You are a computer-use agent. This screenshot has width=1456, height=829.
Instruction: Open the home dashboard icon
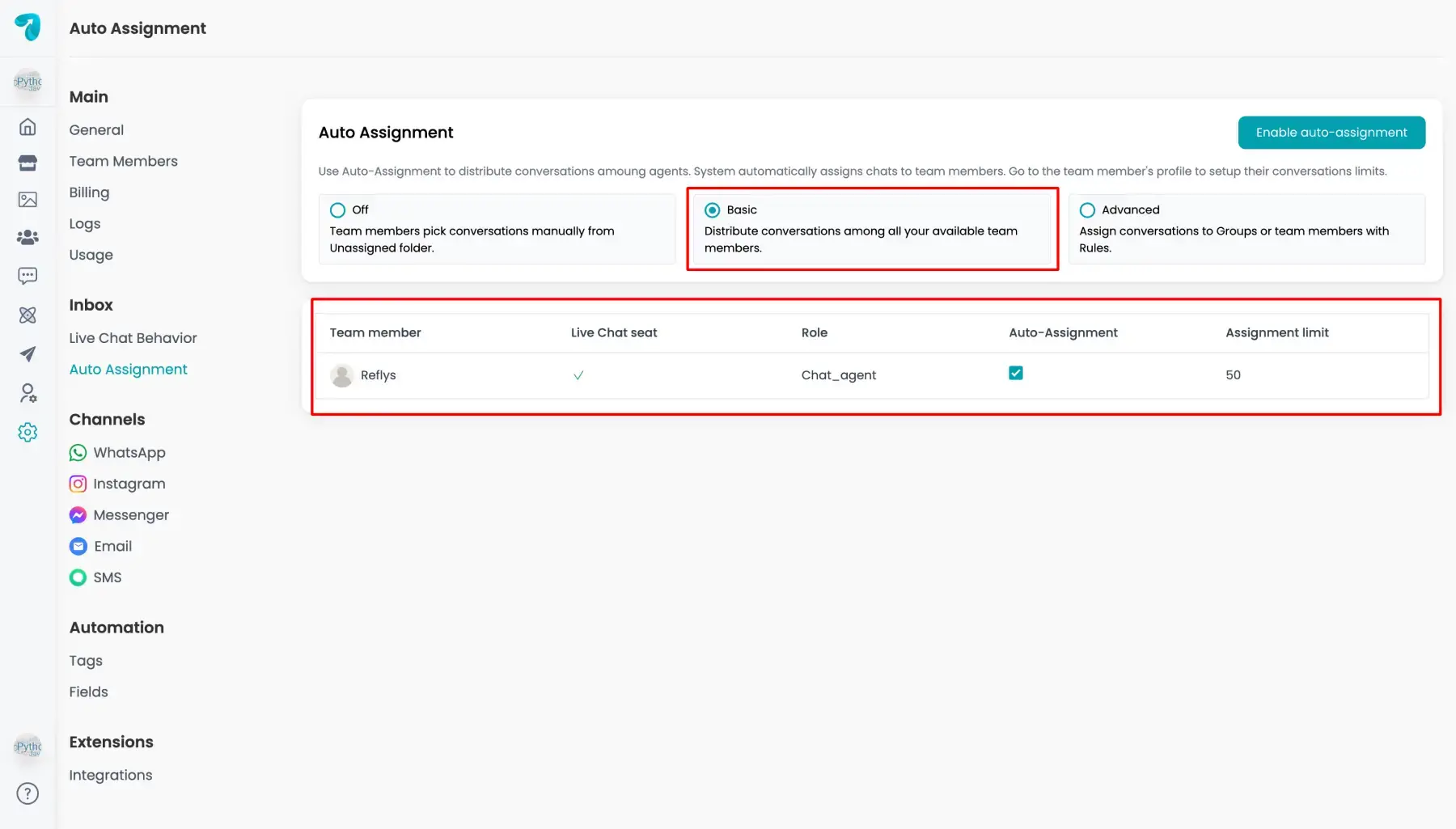pos(28,127)
